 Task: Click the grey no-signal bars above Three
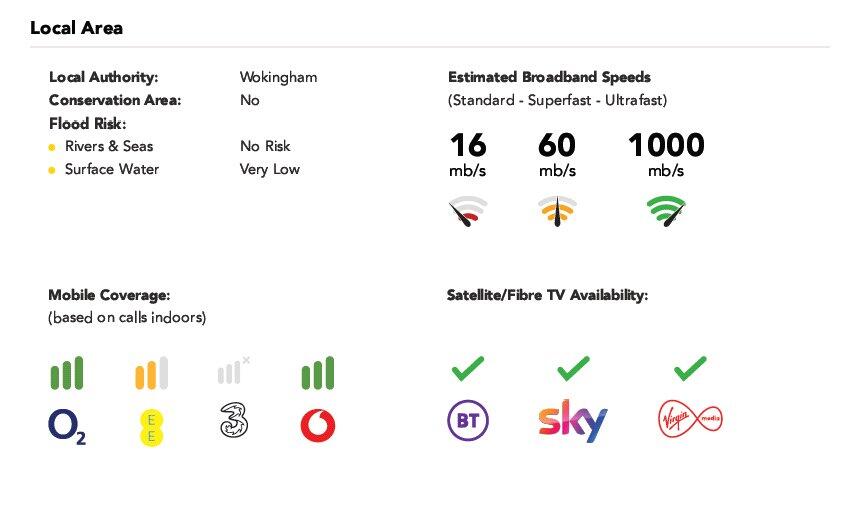click(233, 371)
